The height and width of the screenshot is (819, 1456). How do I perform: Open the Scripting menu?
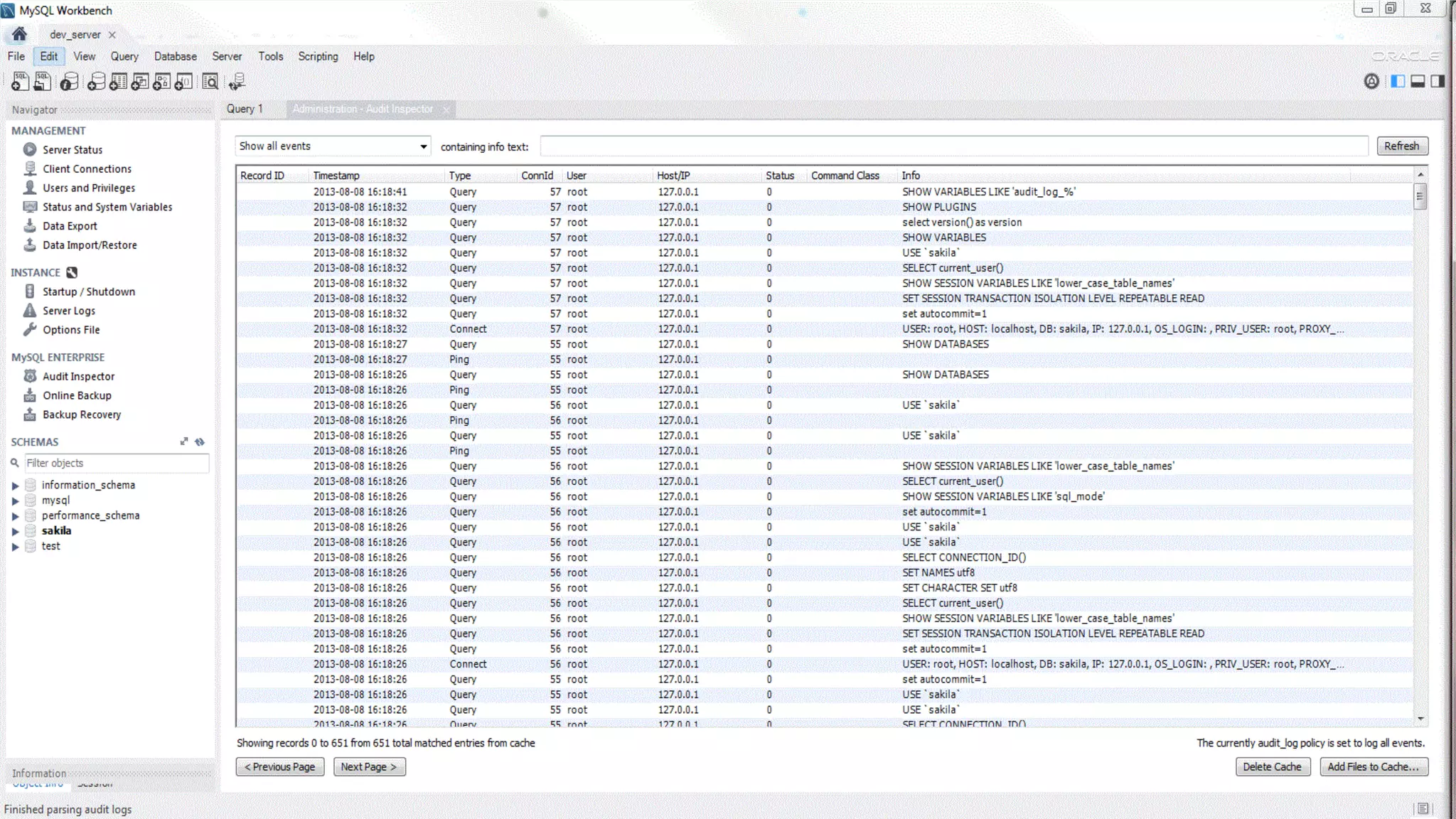[318, 56]
